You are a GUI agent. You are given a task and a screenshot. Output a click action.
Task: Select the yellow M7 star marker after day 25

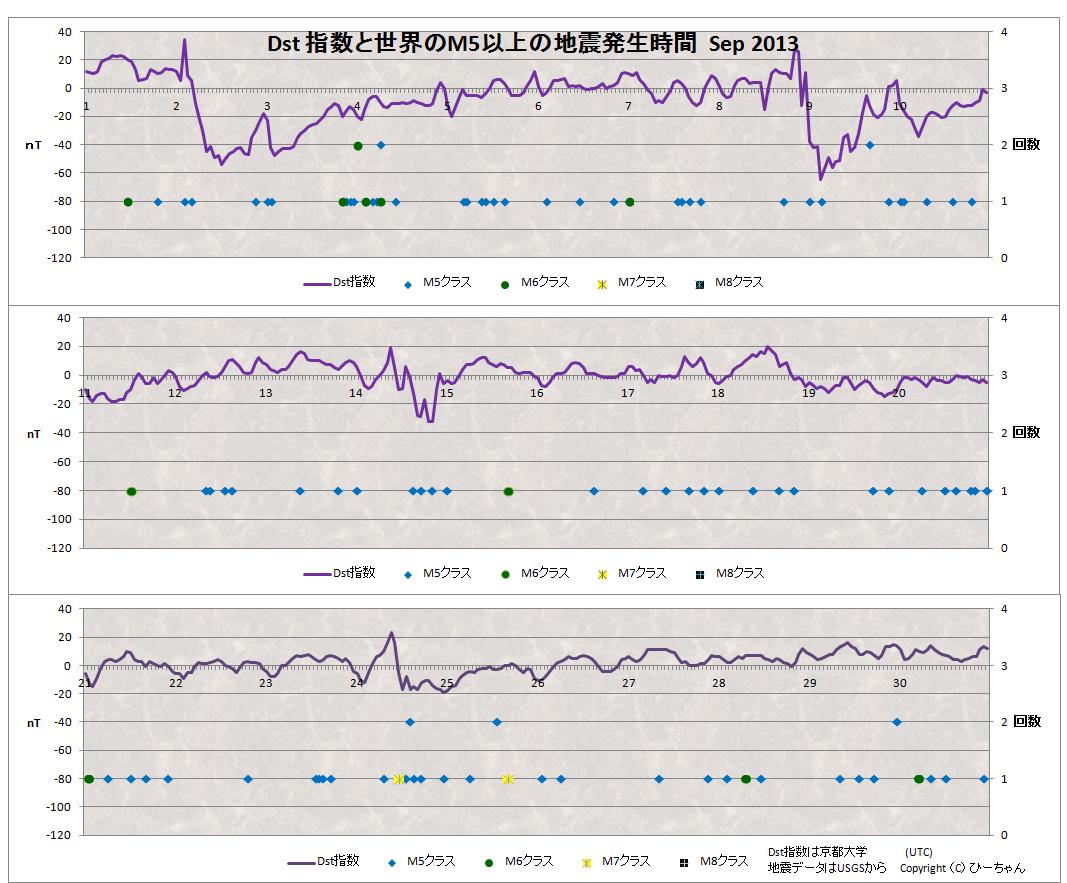[507, 779]
